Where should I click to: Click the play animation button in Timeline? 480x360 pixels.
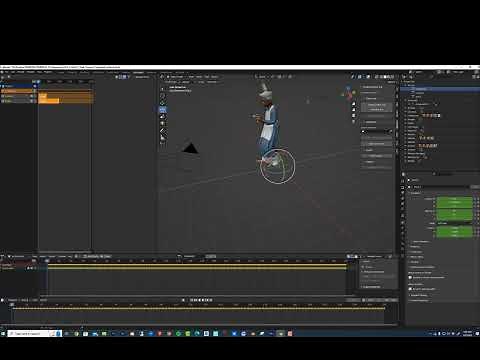pos(204,300)
